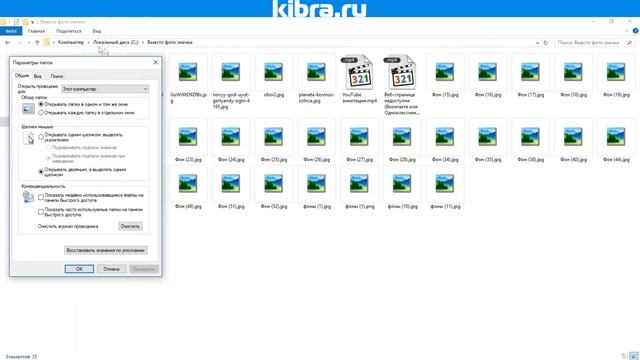Open Explorer help question mark icon
640x360 pixels.
(636, 31)
